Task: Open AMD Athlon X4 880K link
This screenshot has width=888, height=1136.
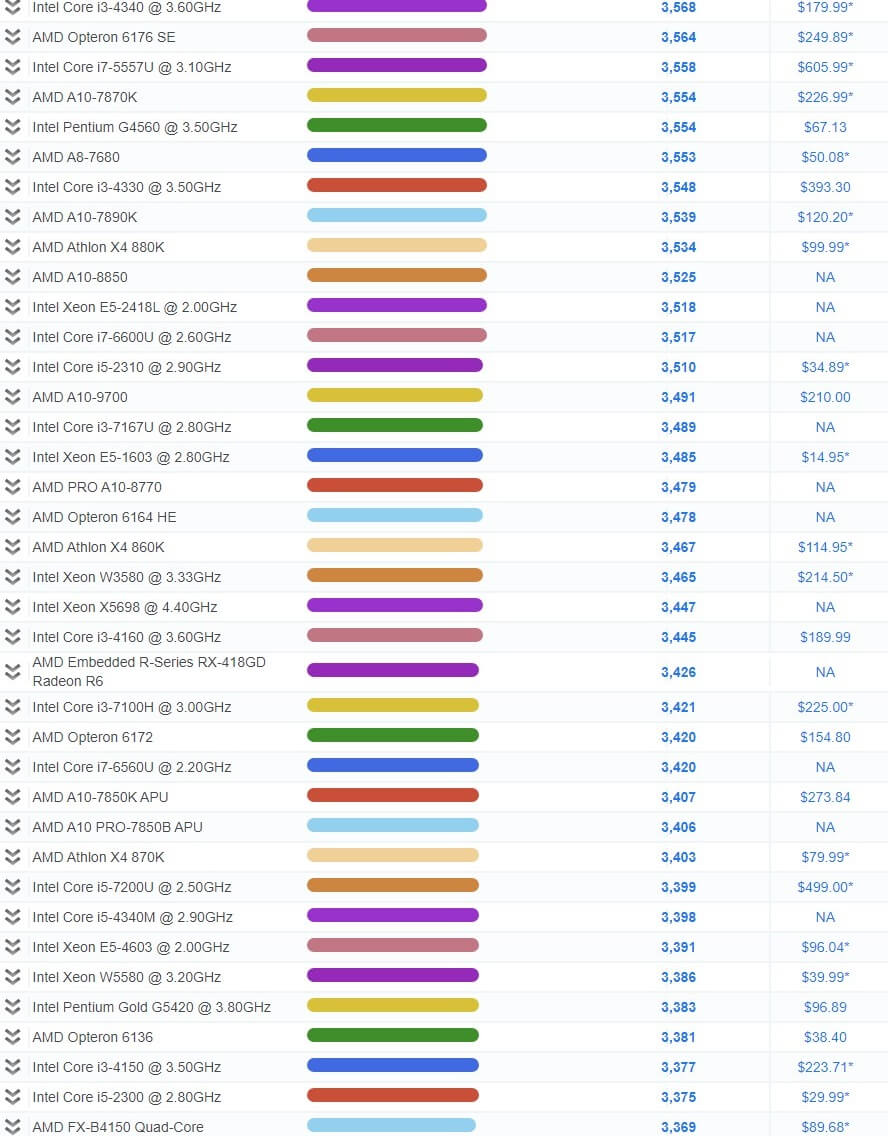Action: point(99,247)
